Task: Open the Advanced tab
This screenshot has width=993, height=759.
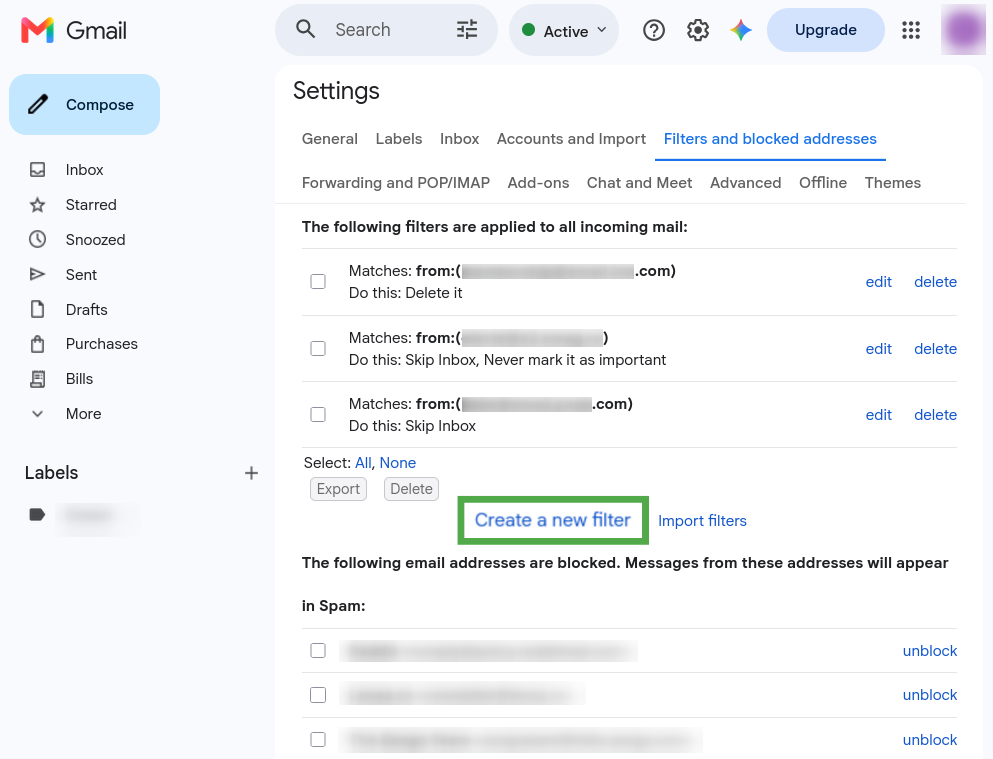Action: pos(745,182)
